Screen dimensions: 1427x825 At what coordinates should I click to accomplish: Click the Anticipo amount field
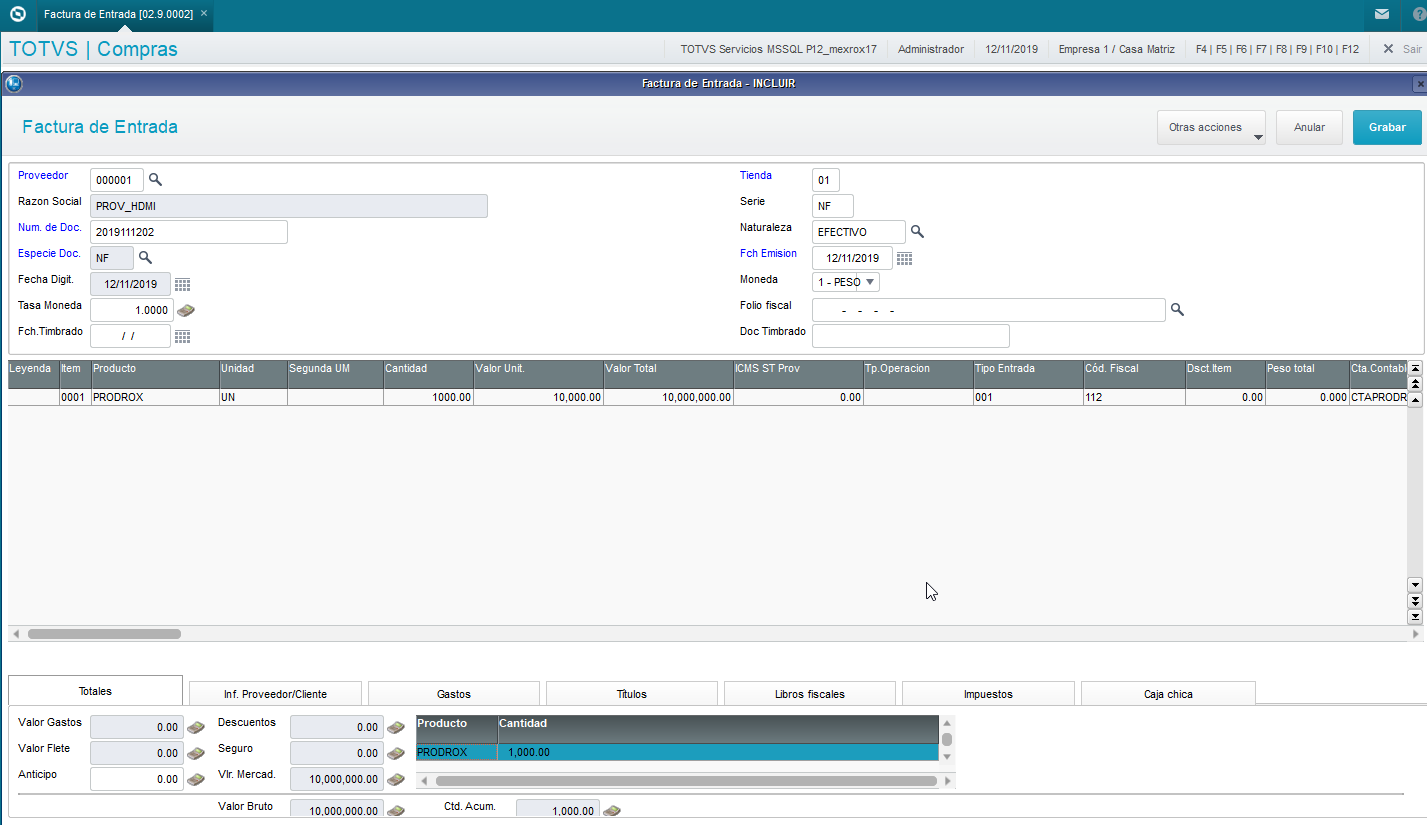tap(137, 779)
